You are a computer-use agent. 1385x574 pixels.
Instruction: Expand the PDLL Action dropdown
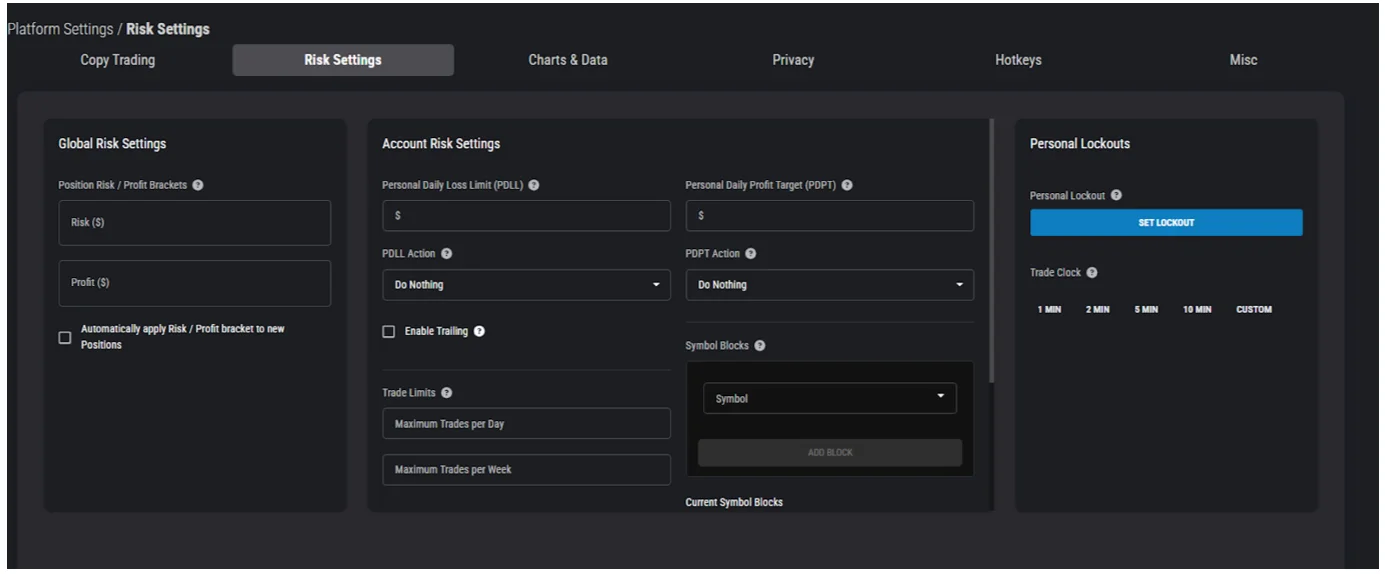point(526,285)
